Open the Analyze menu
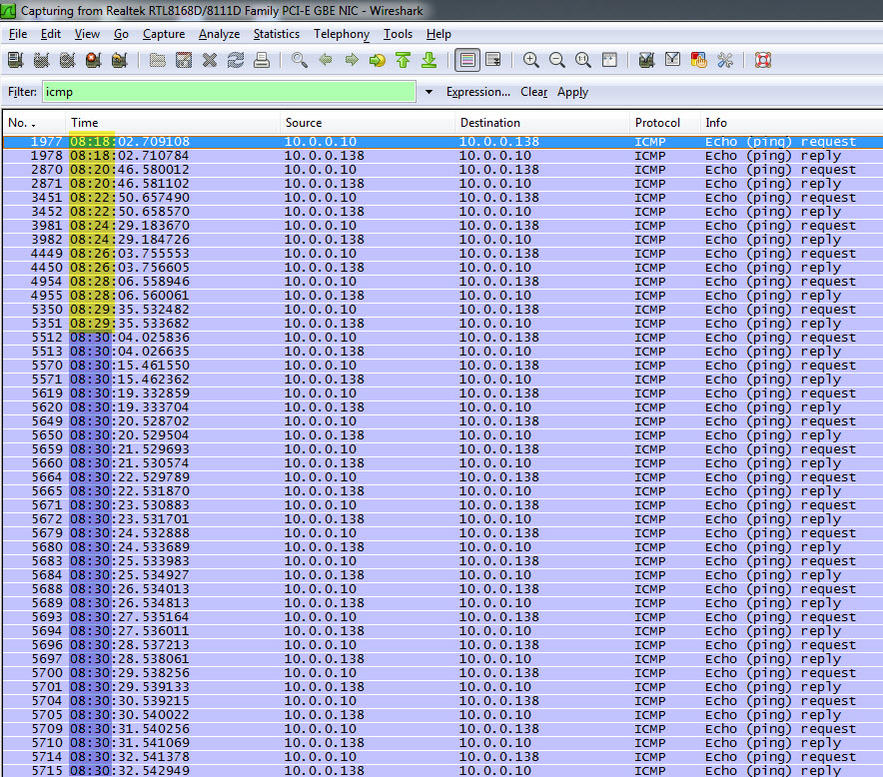Screen dimensions: 883x777 [219, 34]
